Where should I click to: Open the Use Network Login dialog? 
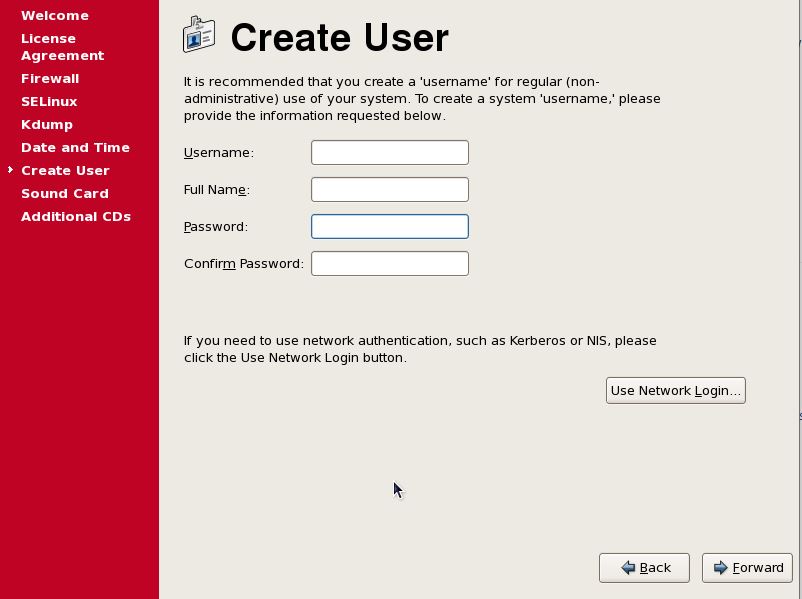coord(676,390)
